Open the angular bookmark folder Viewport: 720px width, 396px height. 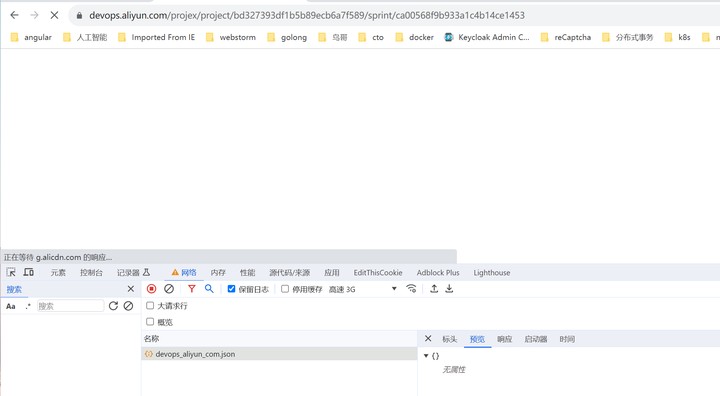[x=31, y=37]
